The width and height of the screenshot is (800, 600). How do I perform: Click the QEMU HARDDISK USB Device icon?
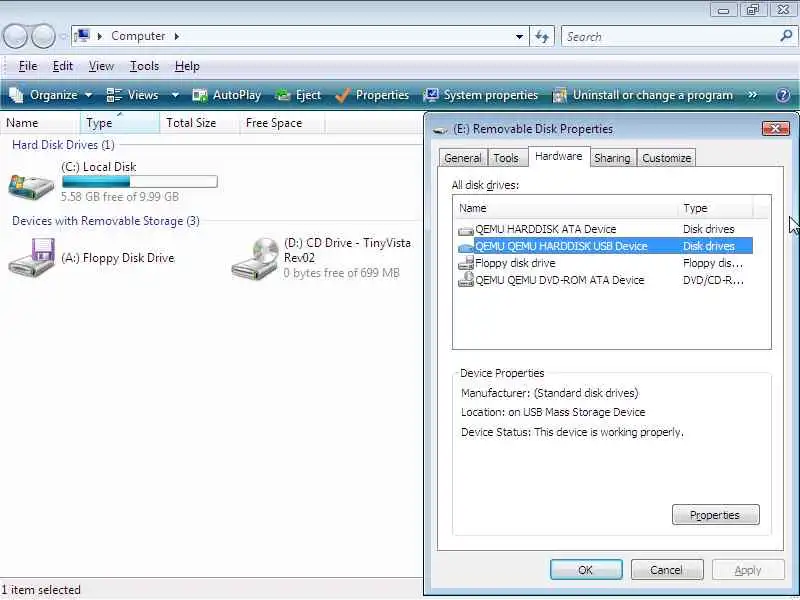coord(466,247)
